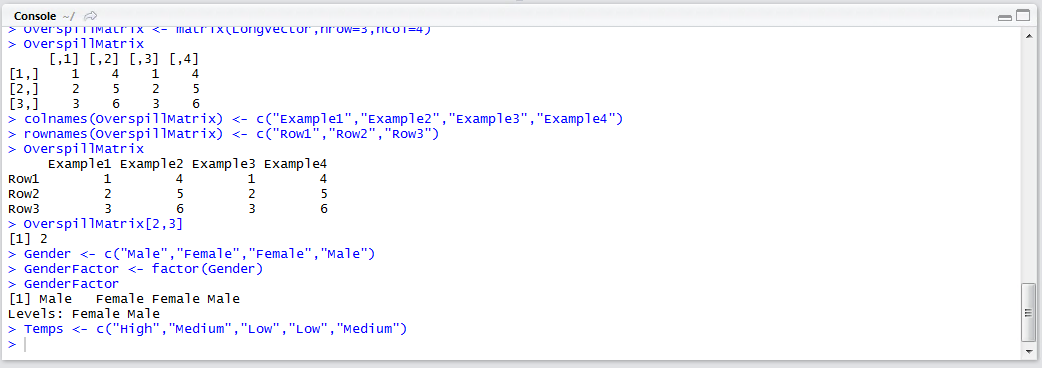Click the colnames(OverspillMatrix) command line

[315, 120]
